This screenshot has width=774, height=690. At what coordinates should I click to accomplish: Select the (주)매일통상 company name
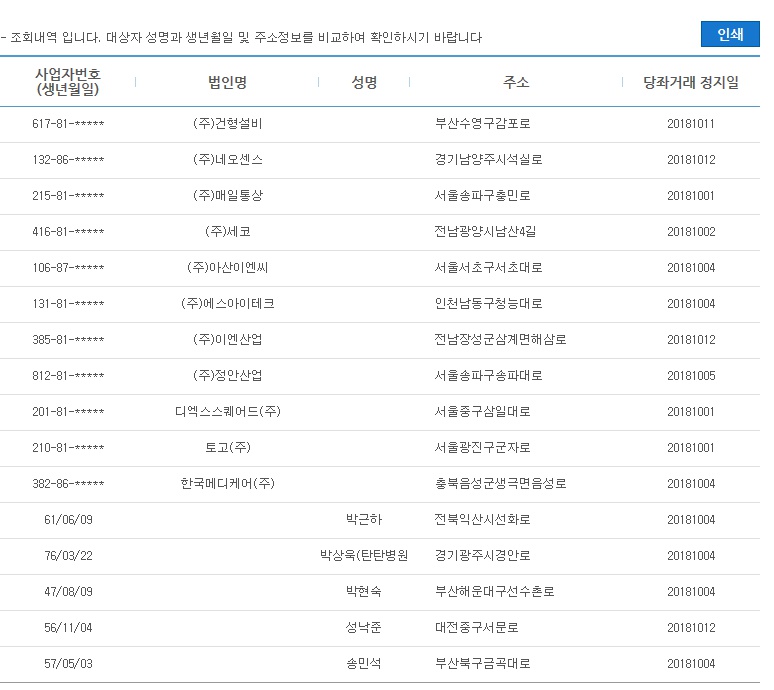[228, 195]
